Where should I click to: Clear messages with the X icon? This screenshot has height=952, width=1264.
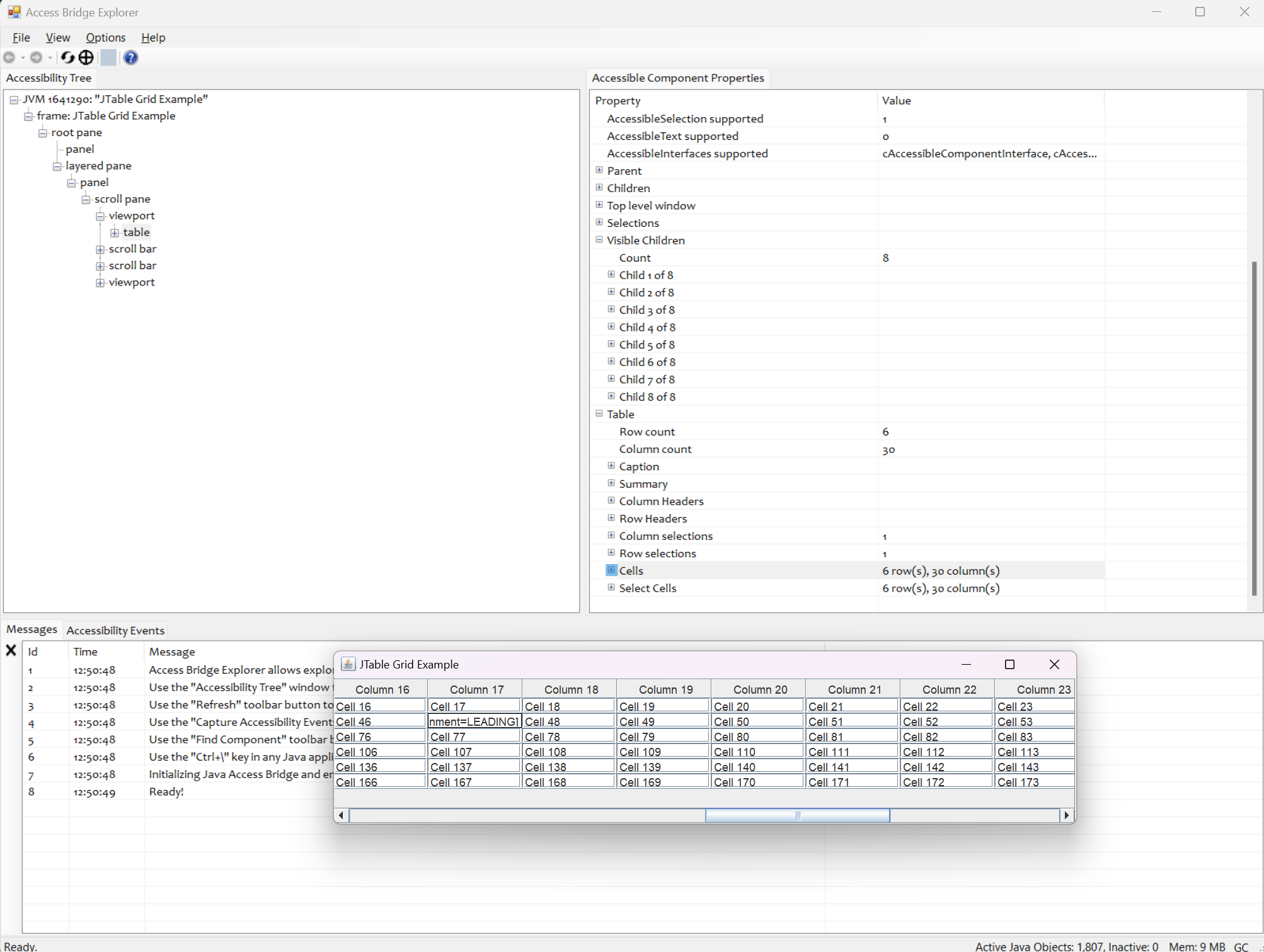11,650
